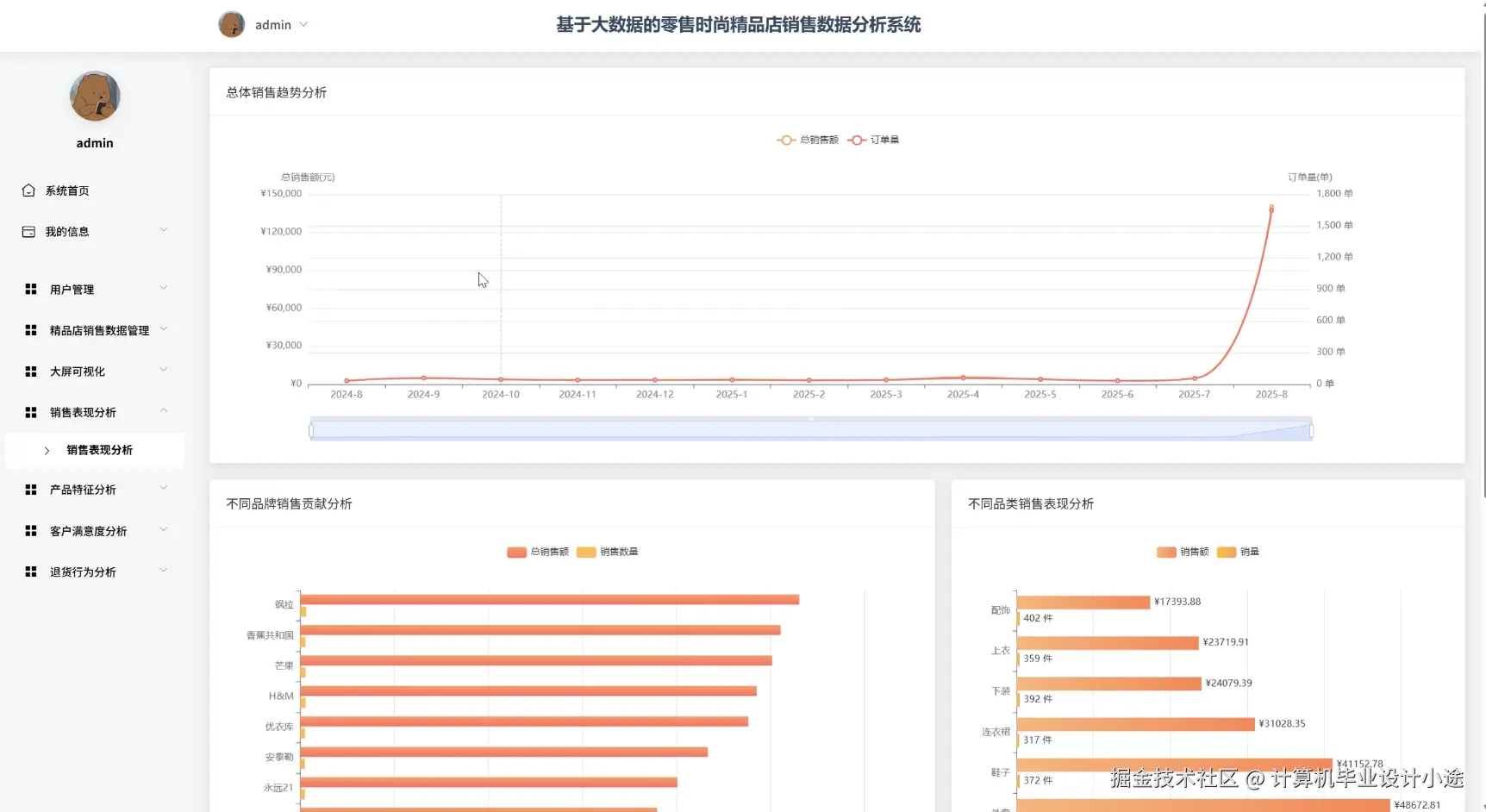Toggle 总销售额 legend in the brand contribution chart
Screen dimensions: 1486x812
pyautogui.click(x=538, y=552)
